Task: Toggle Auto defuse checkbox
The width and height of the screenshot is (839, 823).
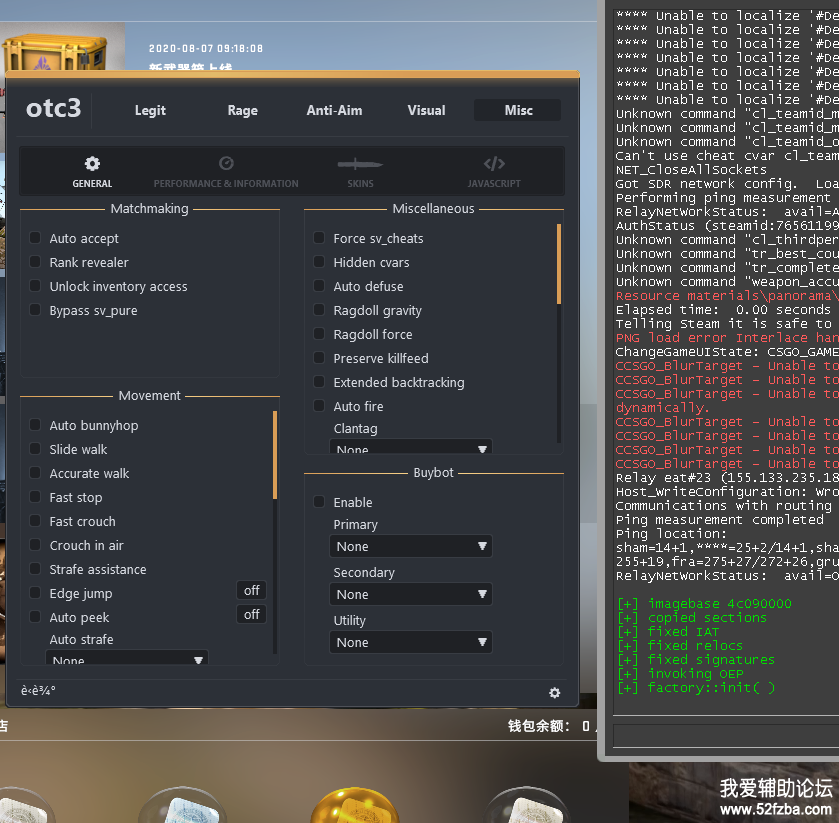Action: 319,286
